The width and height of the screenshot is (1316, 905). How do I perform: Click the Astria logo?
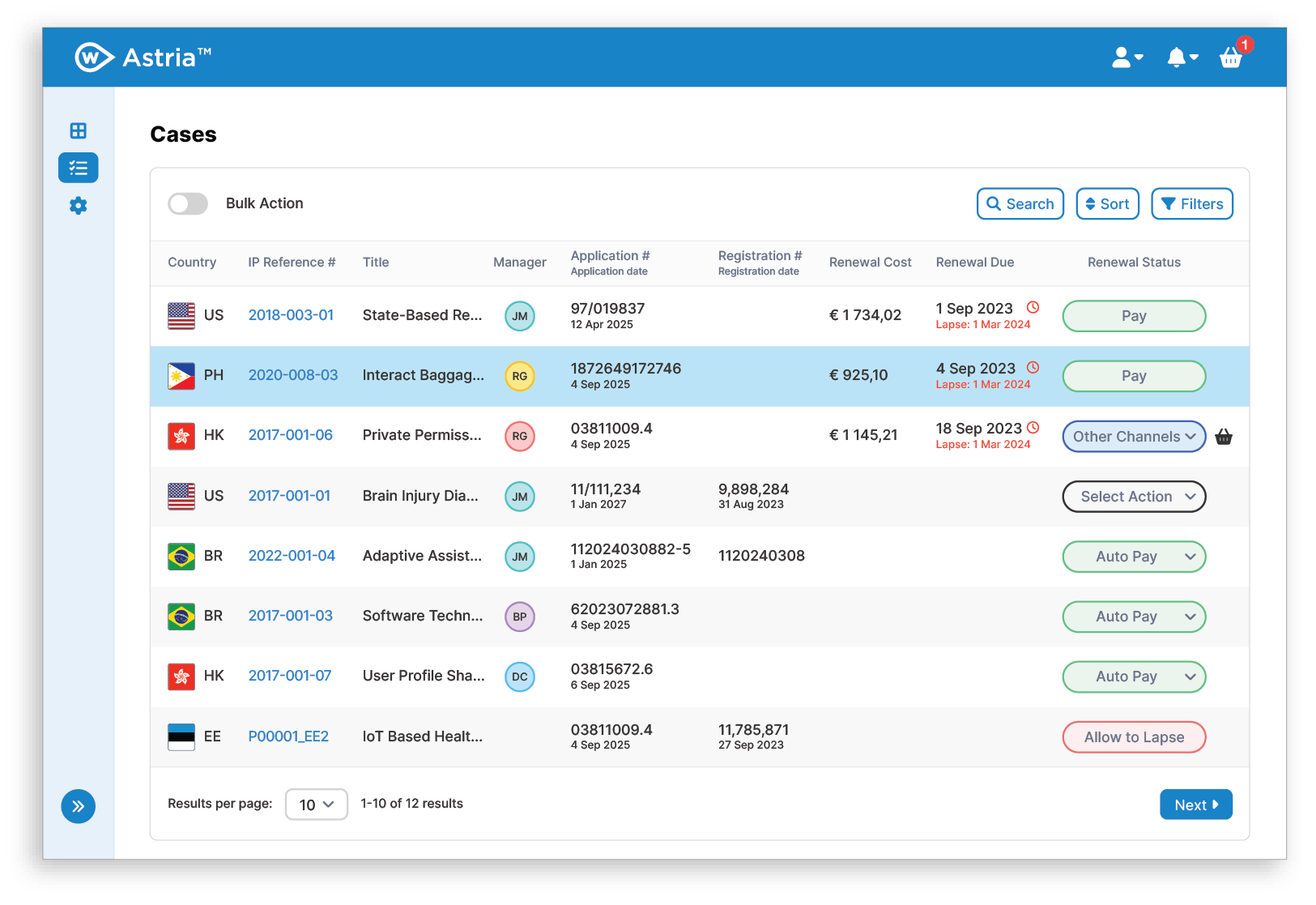[x=143, y=58]
